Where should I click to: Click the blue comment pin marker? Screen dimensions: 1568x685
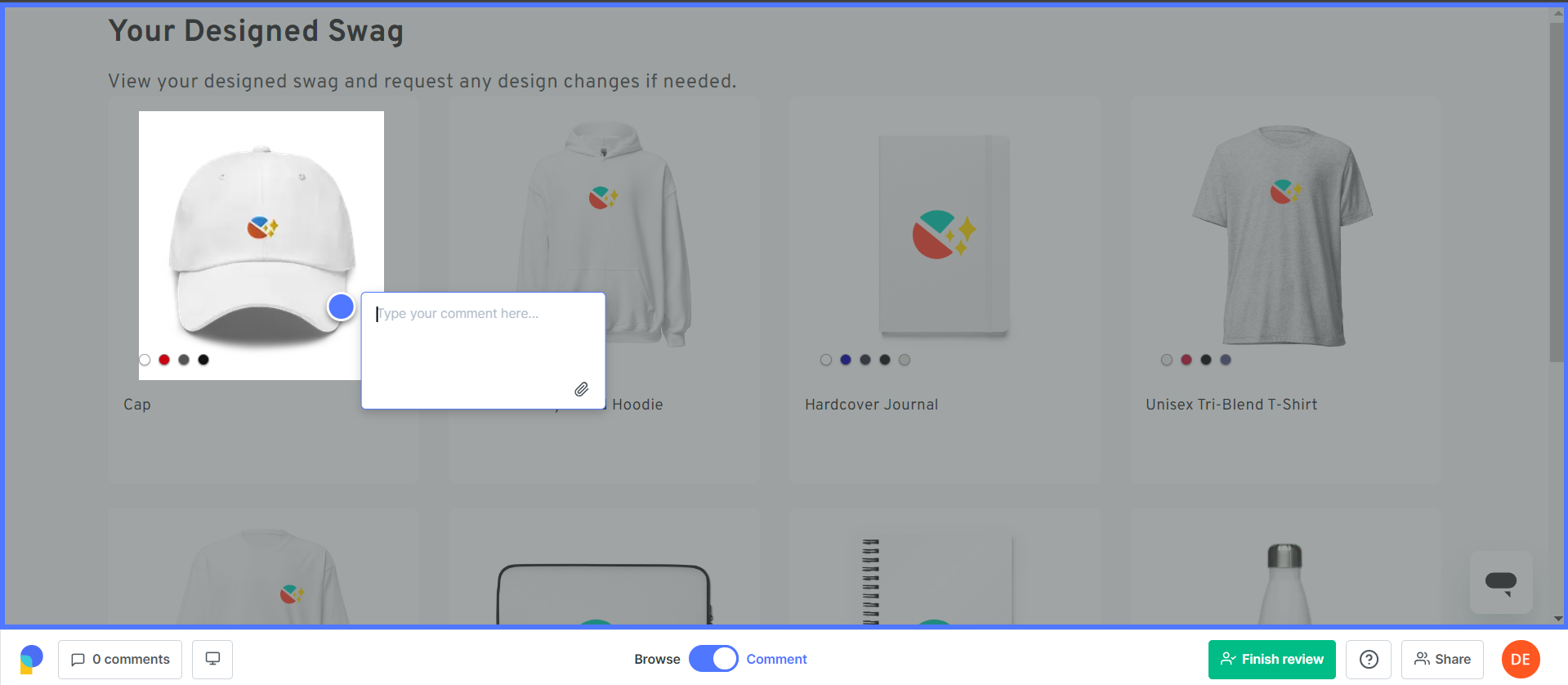(341, 307)
